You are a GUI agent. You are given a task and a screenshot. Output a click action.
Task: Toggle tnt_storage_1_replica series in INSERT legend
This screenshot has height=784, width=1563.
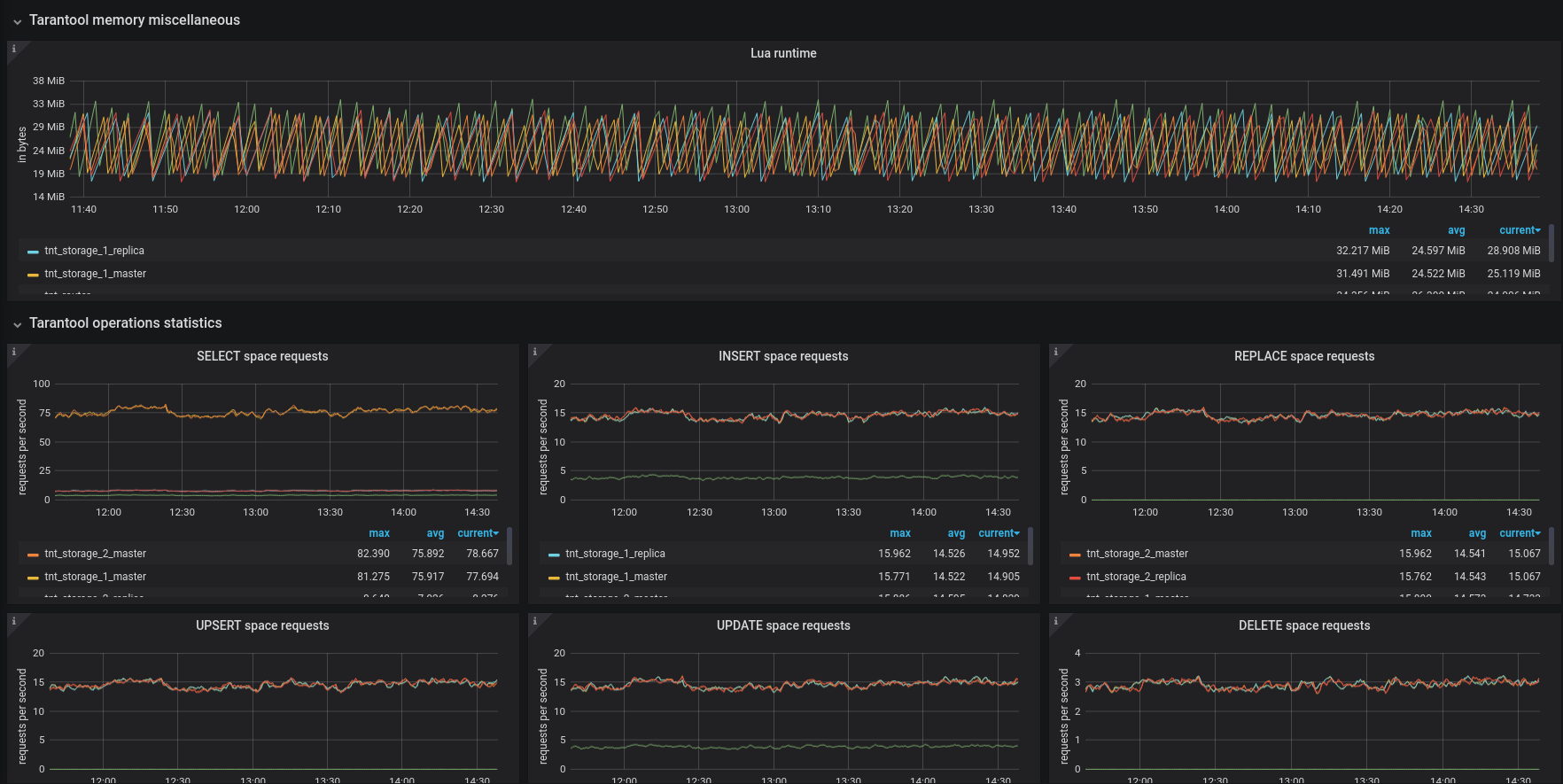pos(615,554)
